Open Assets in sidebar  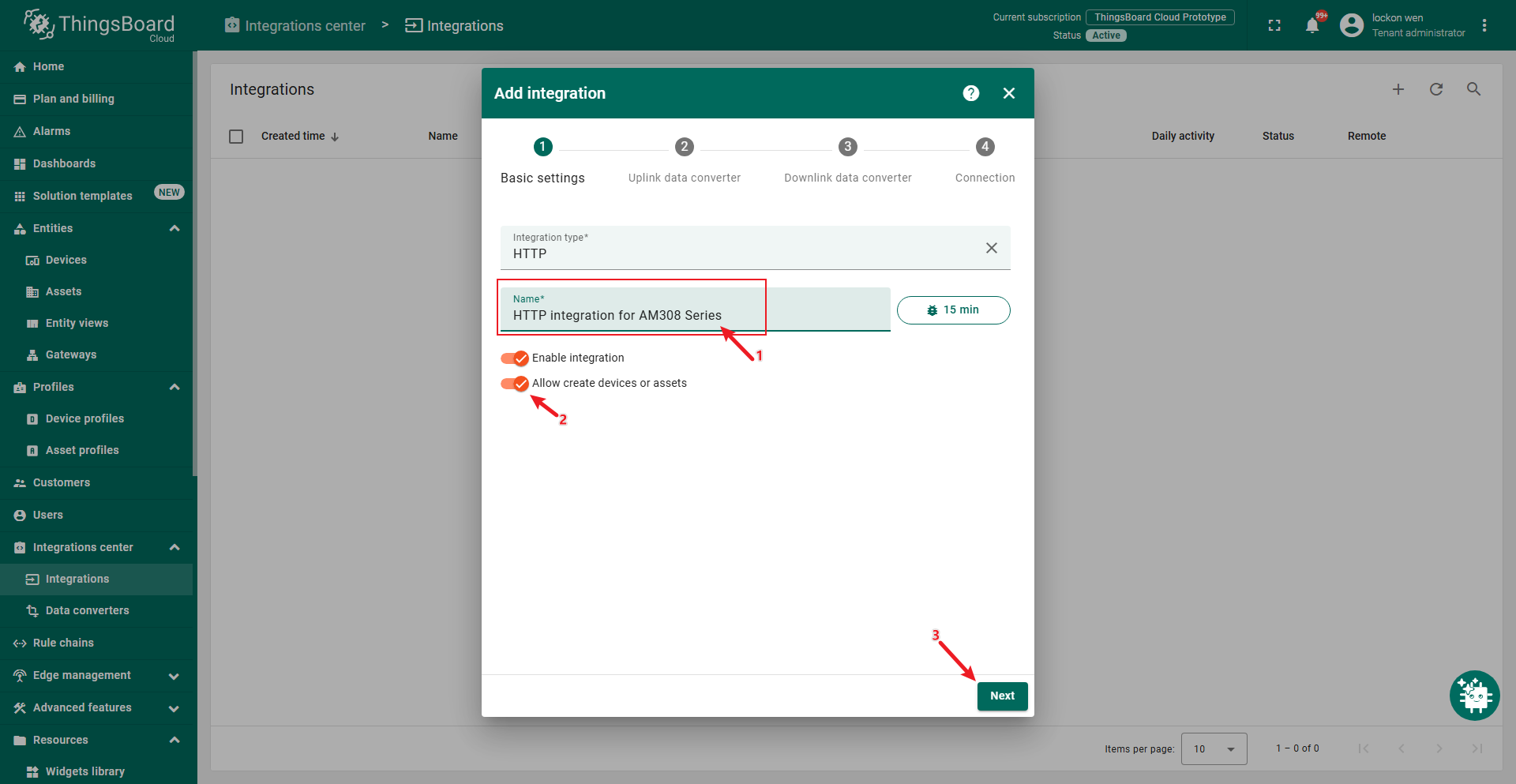(96, 292)
